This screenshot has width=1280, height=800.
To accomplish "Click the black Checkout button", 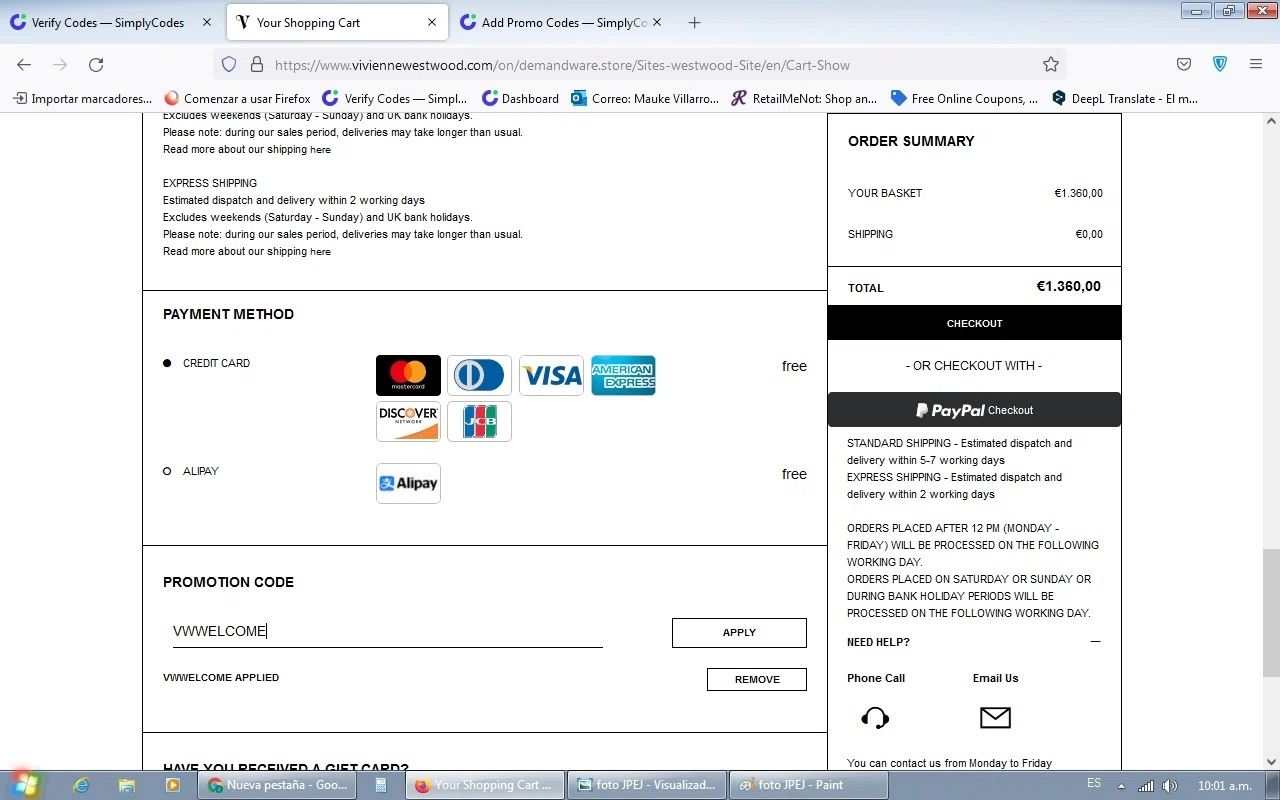I will (x=974, y=323).
